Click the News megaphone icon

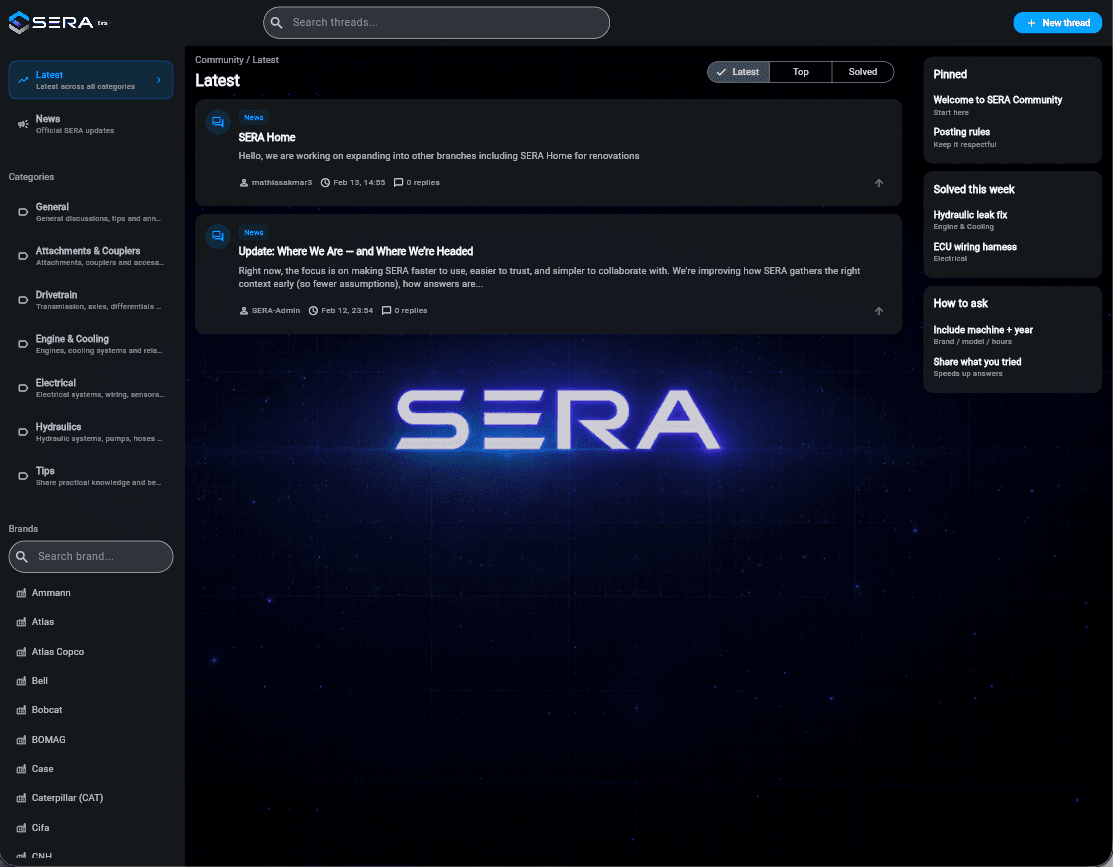(x=23, y=123)
